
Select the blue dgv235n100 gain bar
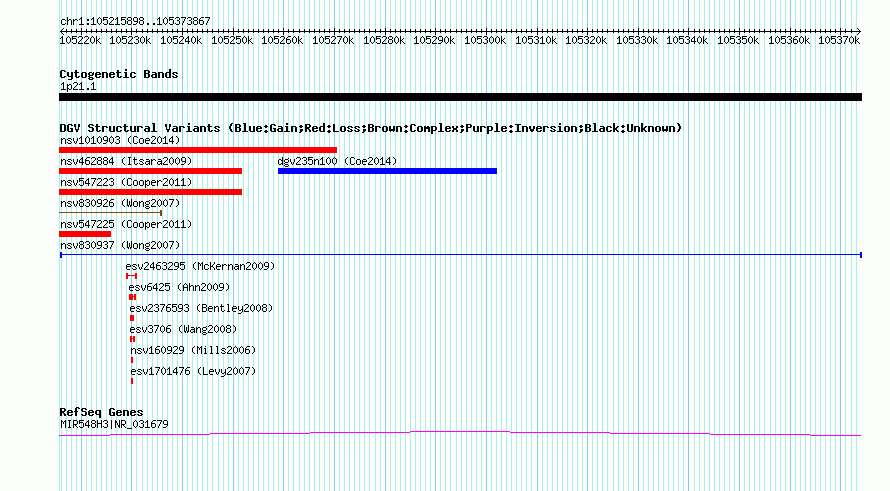coord(387,171)
